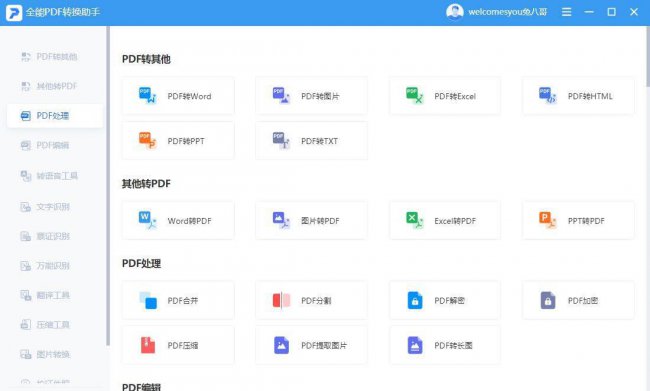Launch the Excel转PDF converter
Image resolution: width=650 pixels, height=391 pixels.
click(445, 221)
